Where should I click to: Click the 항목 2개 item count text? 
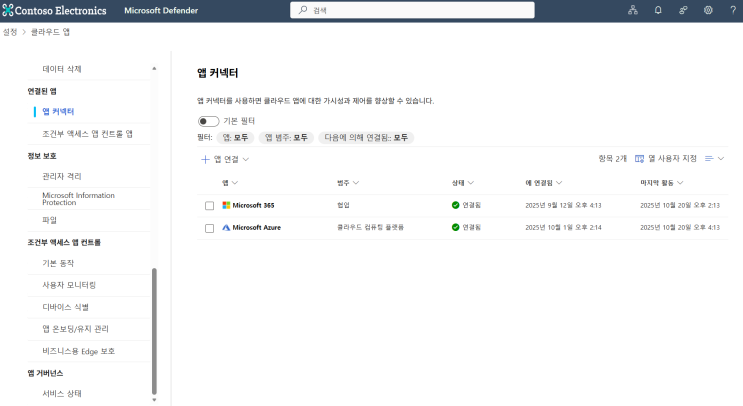613,159
